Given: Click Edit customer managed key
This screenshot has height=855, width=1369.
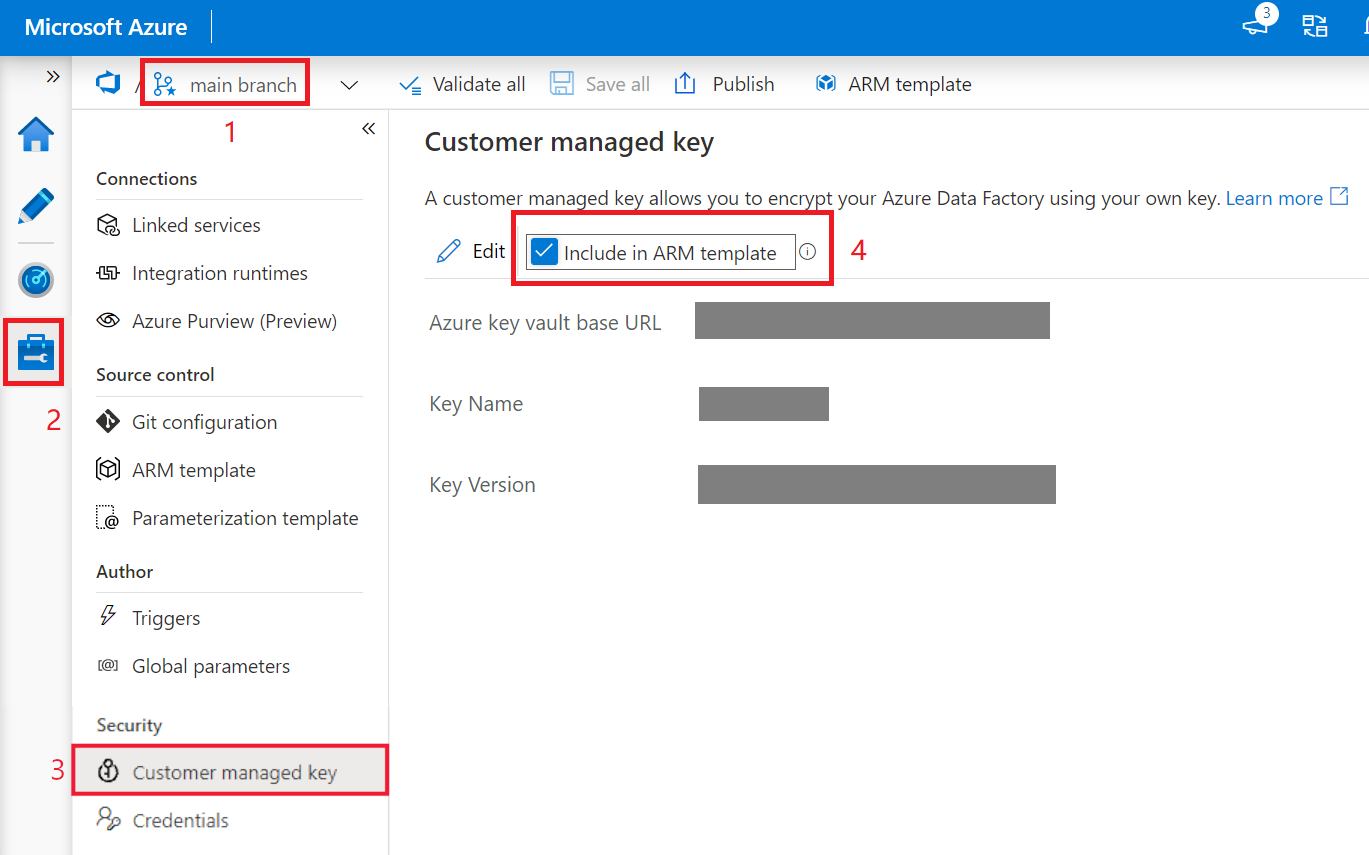Looking at the screenshot, I should (472, 251).
